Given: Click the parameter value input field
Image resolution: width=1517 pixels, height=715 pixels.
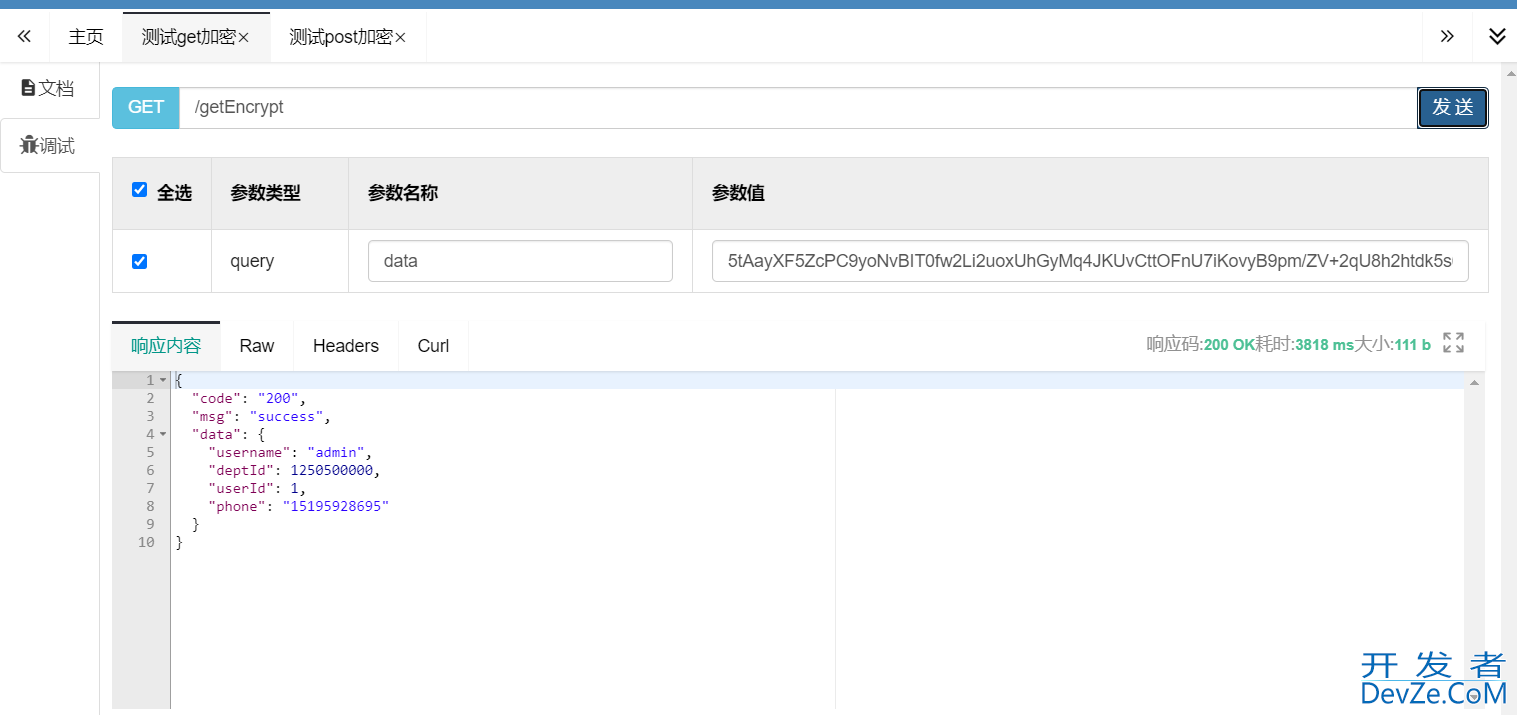Looking at the screenshot, I should tap(1090, 261).
